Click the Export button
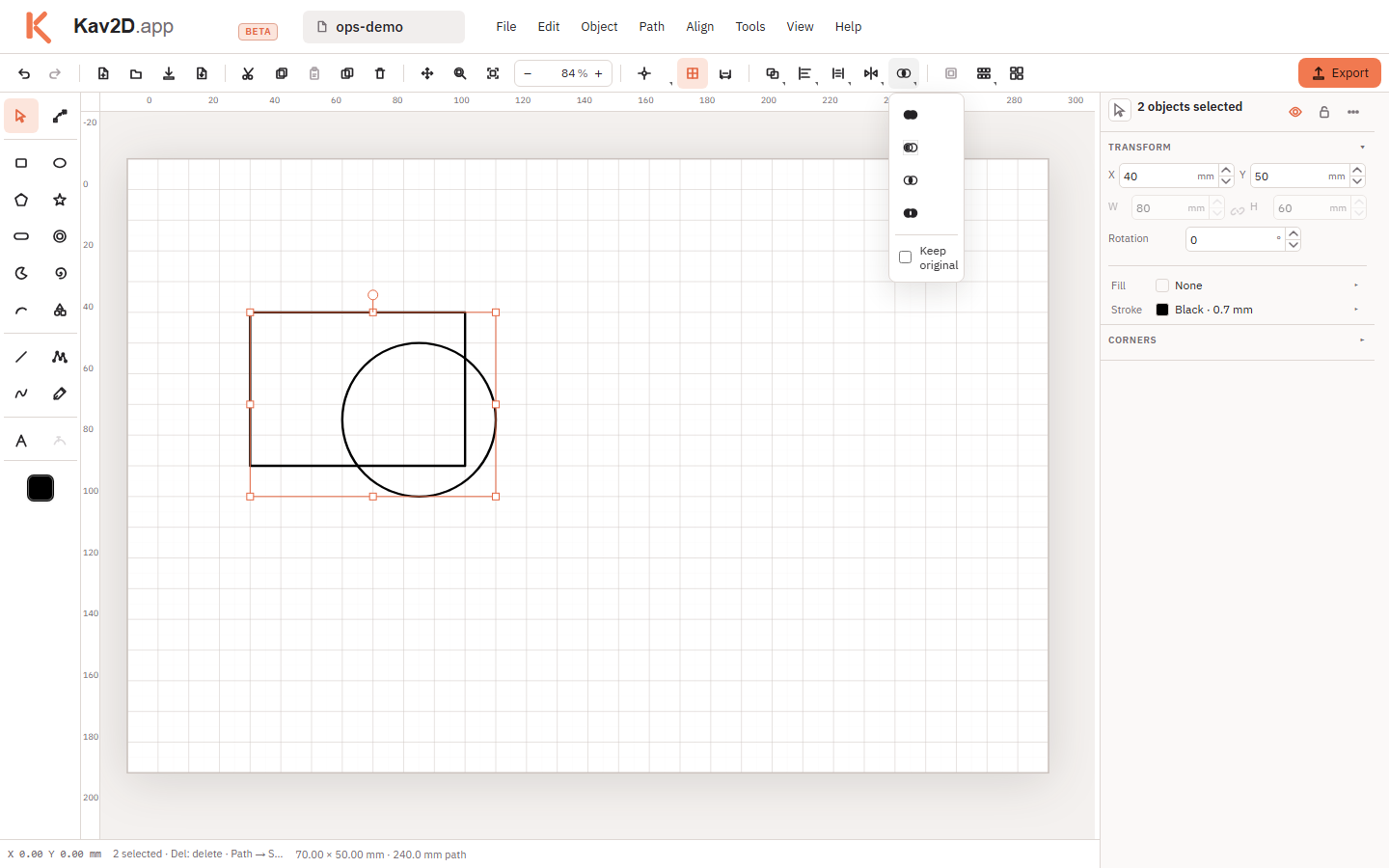The height and width of the screenshot is (868, 1389). tap(1340, 73)
